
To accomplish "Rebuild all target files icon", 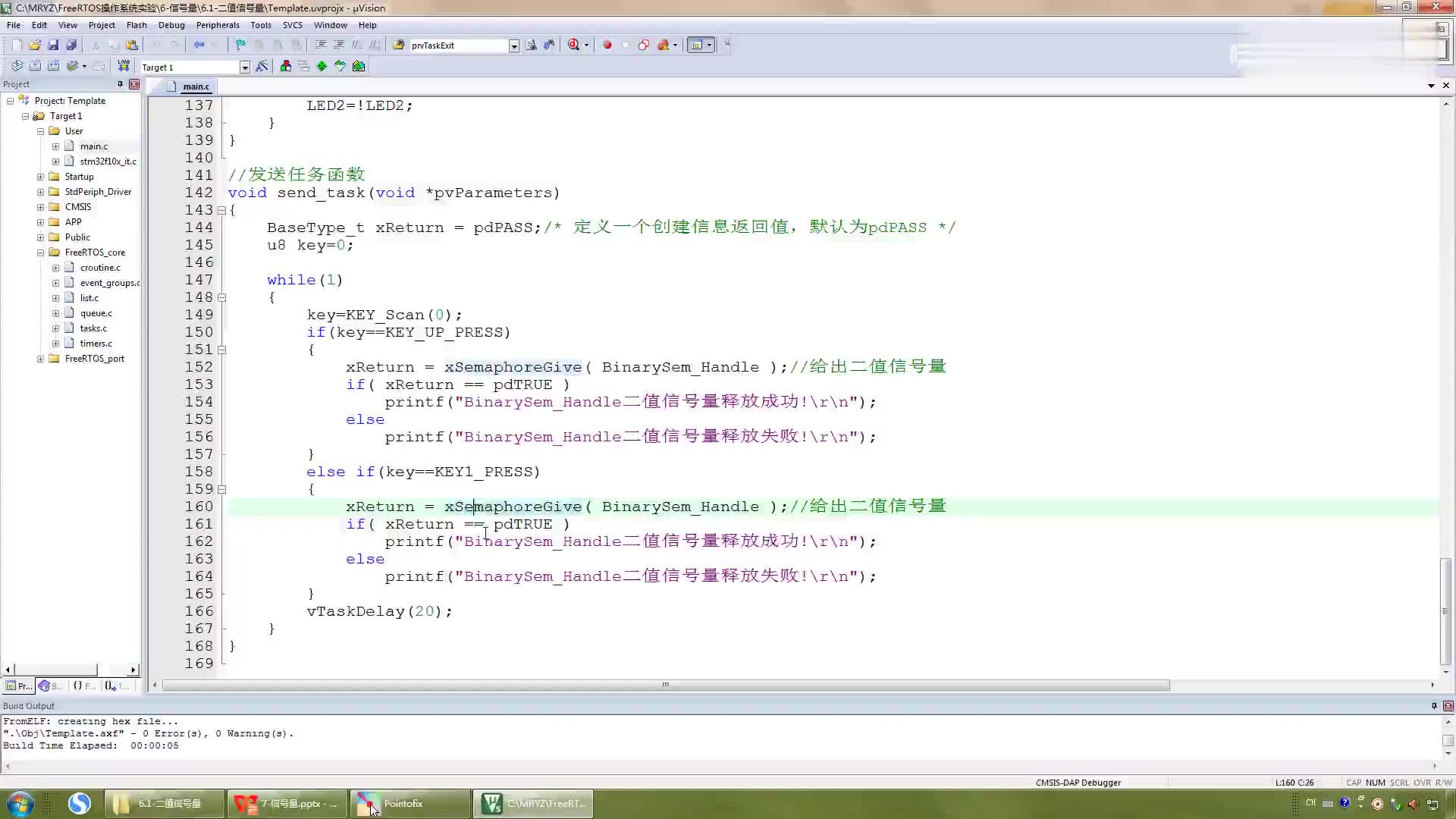I will (x=53, y=66).
